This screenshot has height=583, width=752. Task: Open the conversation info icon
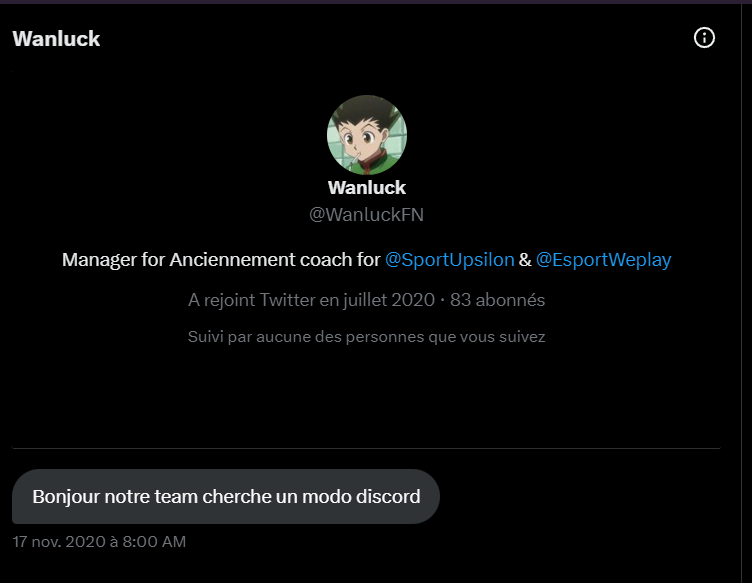point(704,37)
